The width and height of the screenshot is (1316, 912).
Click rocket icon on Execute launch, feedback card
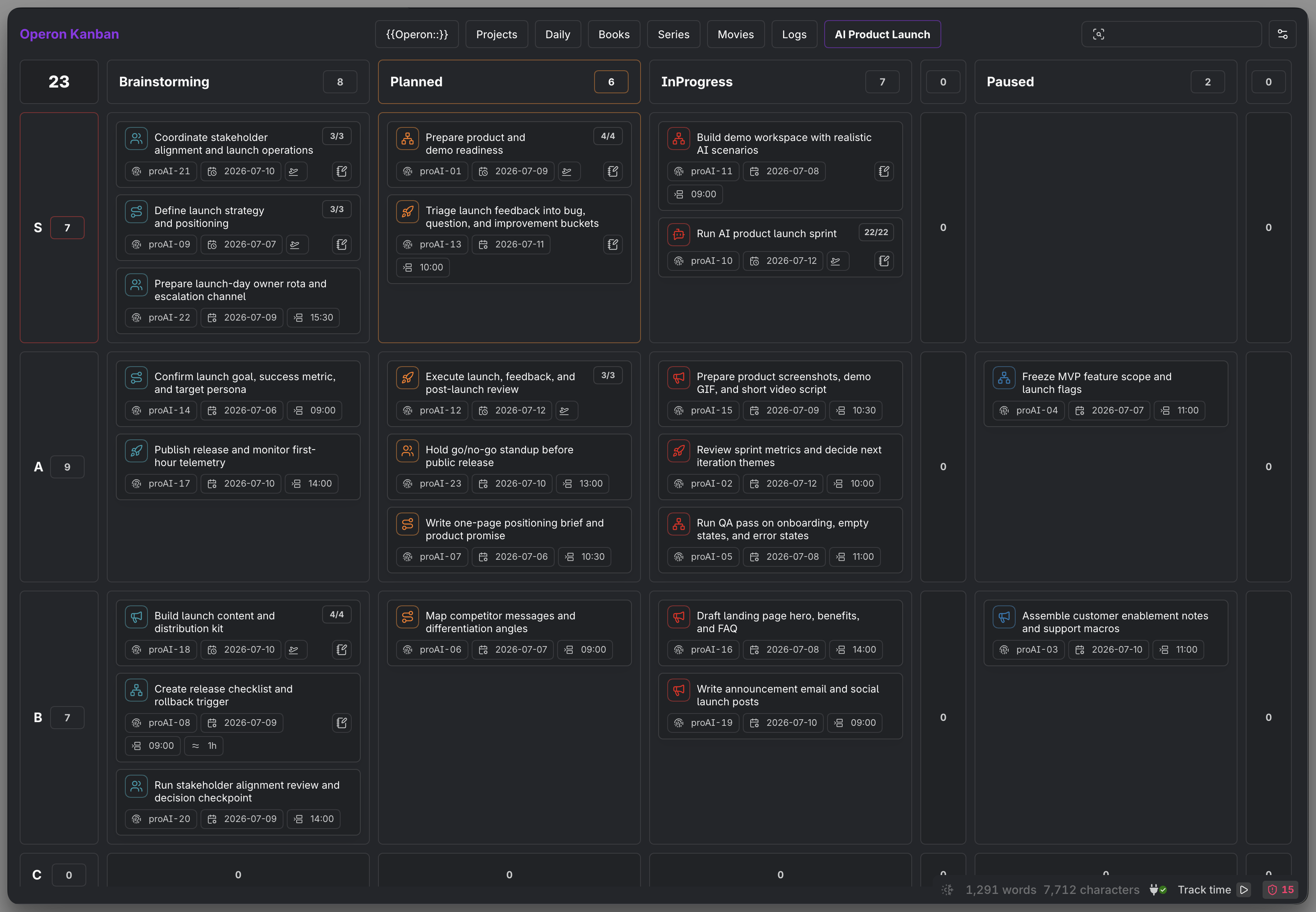tap(407, 378)
